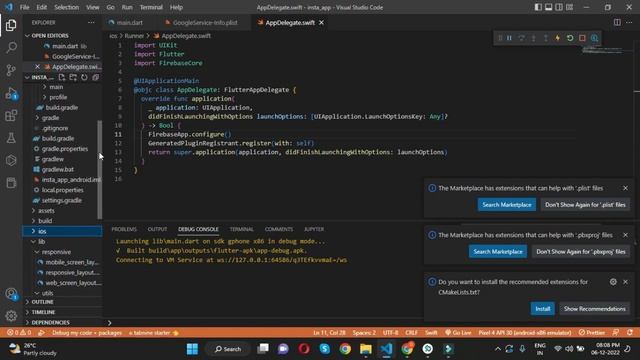The image size is (640, 360).
Task: Dismiss the .pbxproj marketplace notification
Action: pyautogui.click(x=625, y=235)
